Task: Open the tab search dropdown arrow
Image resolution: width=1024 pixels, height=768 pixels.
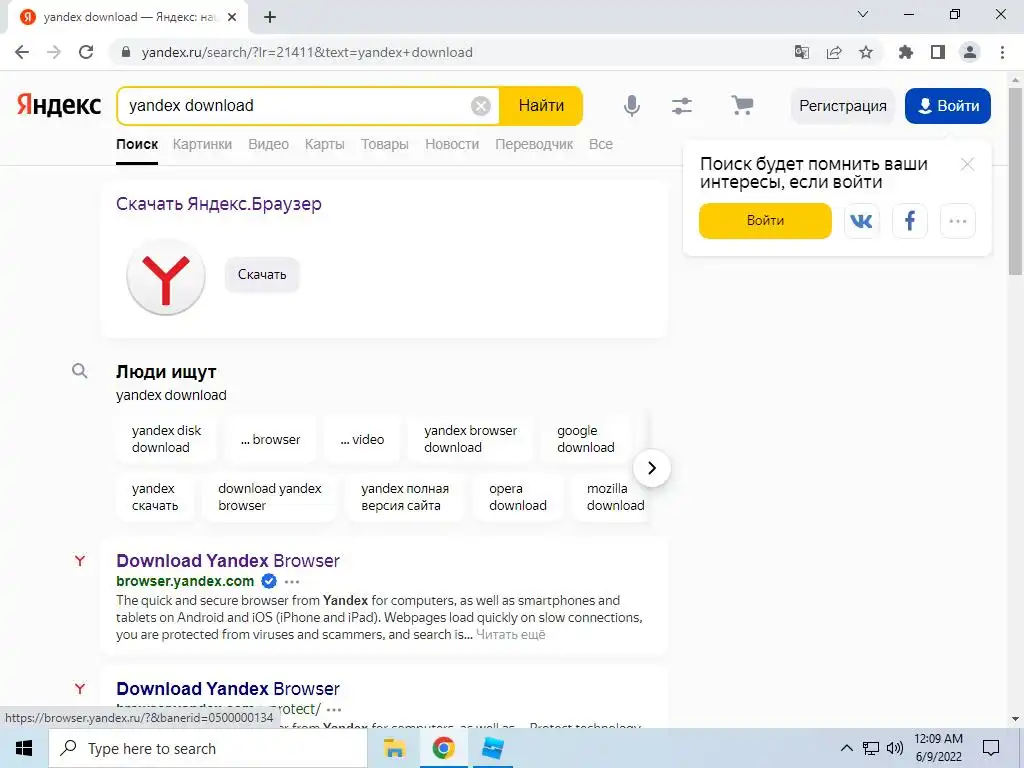Action: (863, 14)
